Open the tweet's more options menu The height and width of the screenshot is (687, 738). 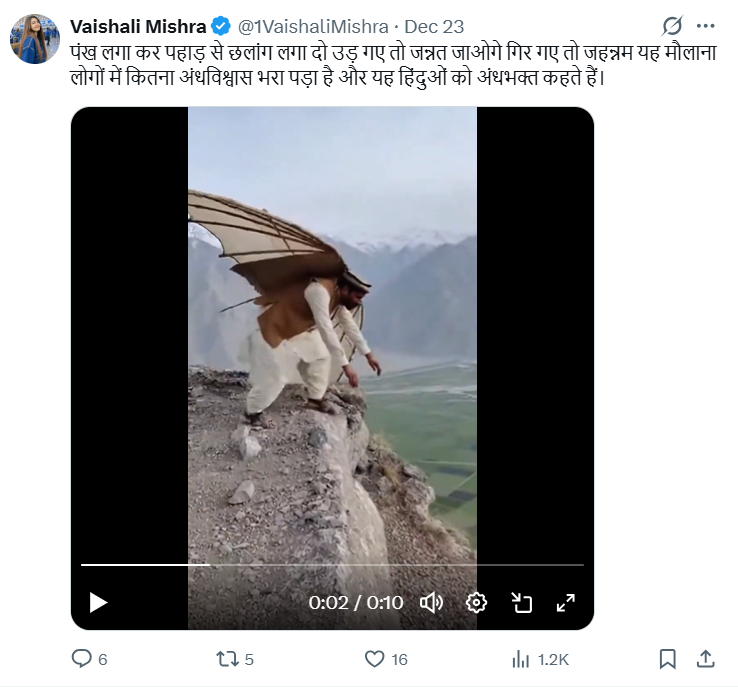click(707, 27)
